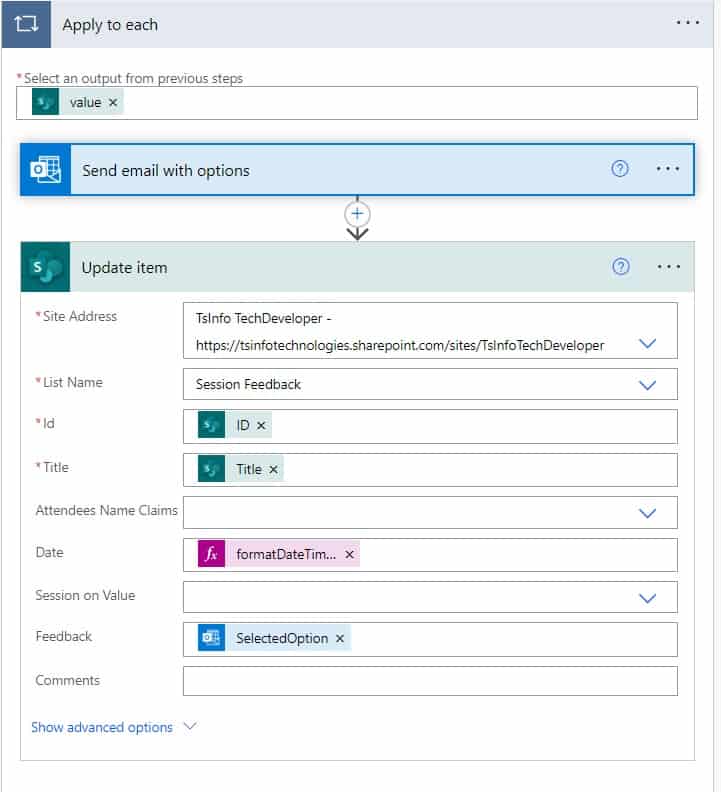Collapse the Update item action header
Screen dimensions: 721x792
click(357, 267)
